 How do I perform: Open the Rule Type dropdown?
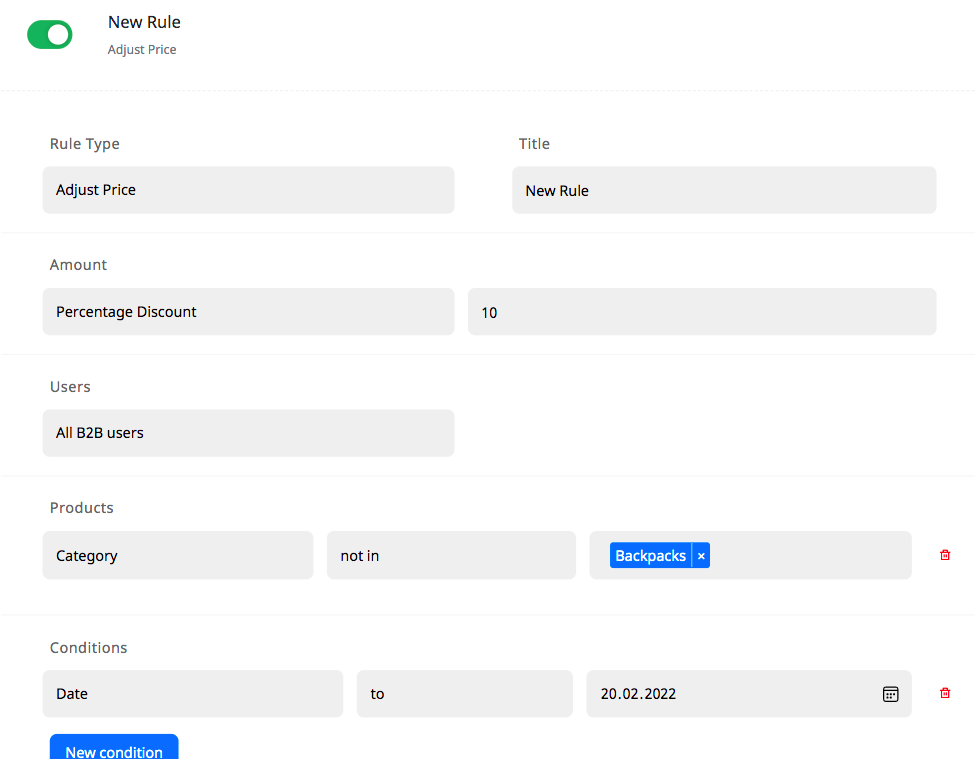(248, 190)
